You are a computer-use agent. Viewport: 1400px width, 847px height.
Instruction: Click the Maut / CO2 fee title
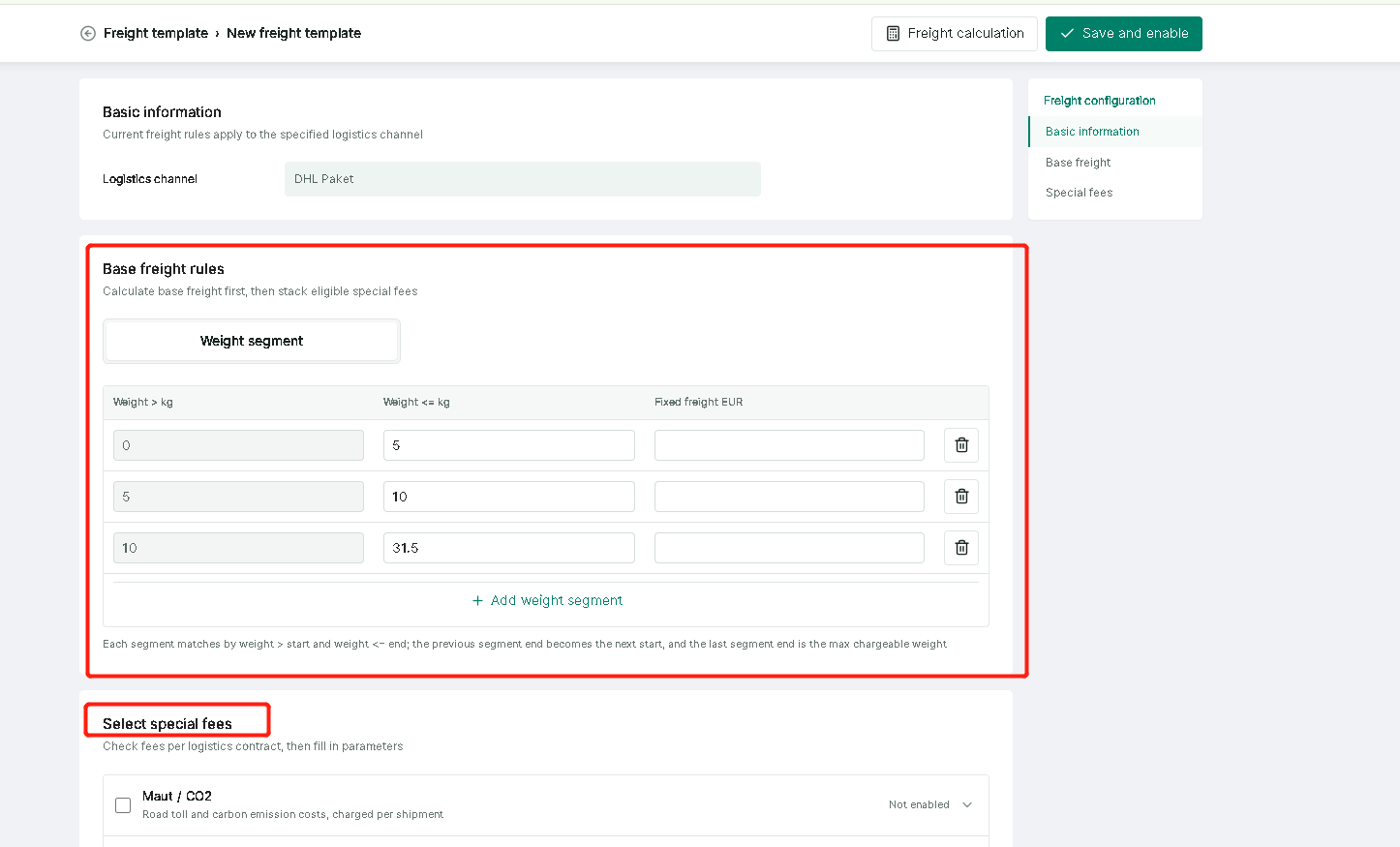pyautogui.click(x=177, y=797)
